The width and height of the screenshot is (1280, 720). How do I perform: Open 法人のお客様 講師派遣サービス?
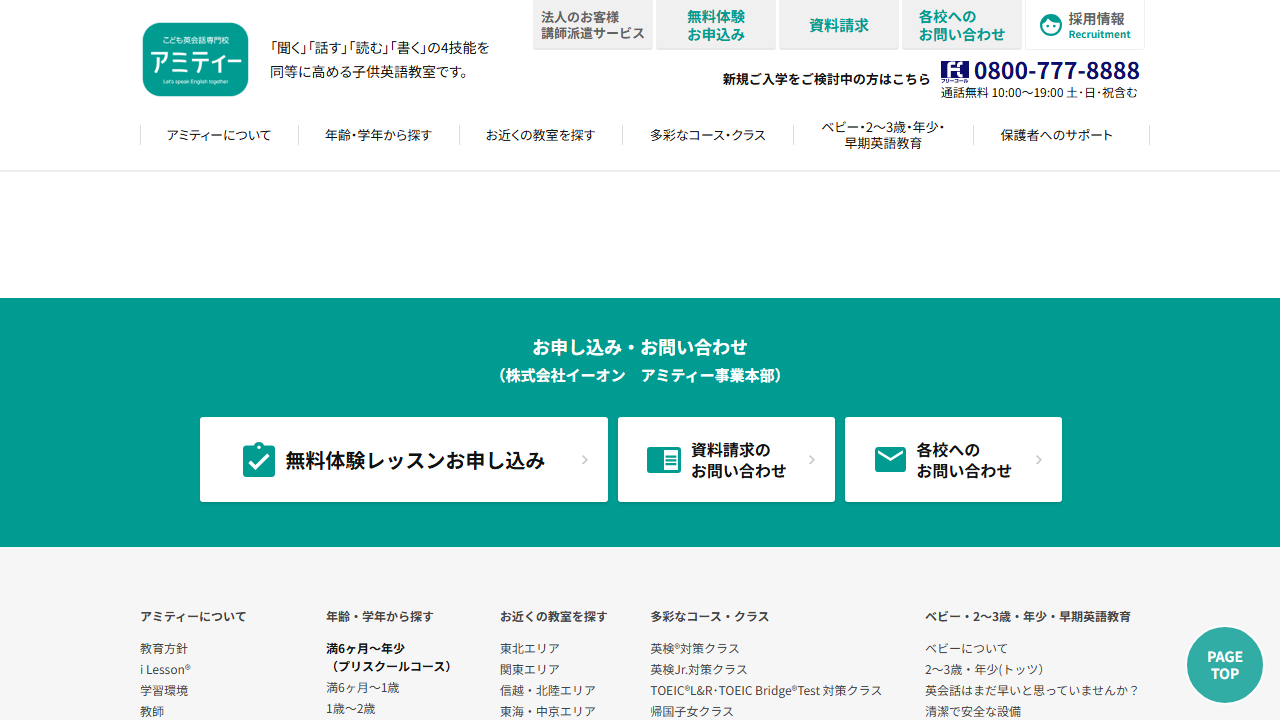(593, 25)
